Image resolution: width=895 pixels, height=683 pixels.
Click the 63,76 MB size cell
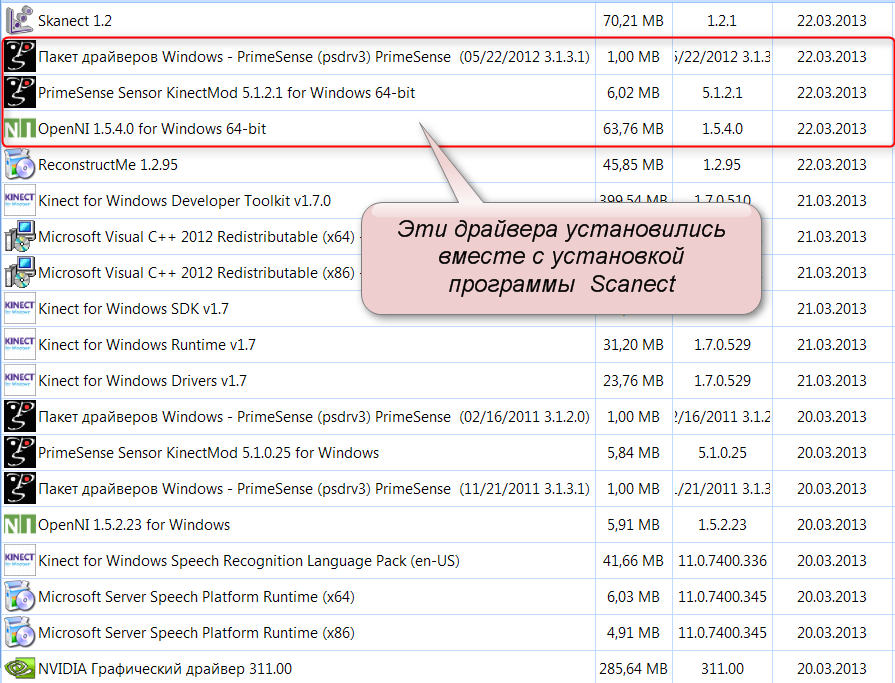click(x=633, y=128)
